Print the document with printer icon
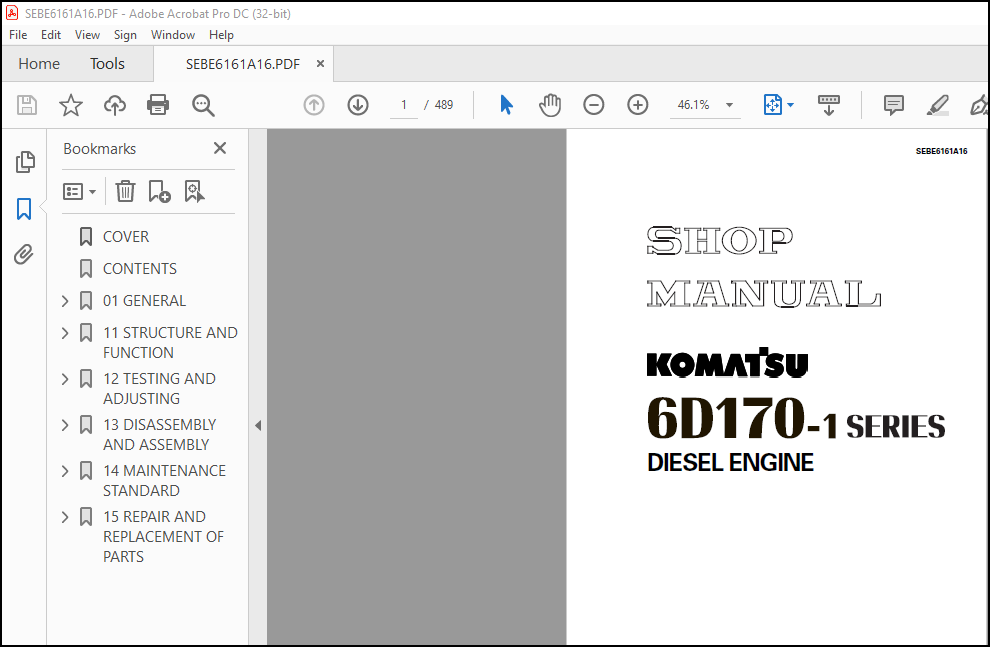This screenshot has height=647, width=990. (x=158, y=105)
